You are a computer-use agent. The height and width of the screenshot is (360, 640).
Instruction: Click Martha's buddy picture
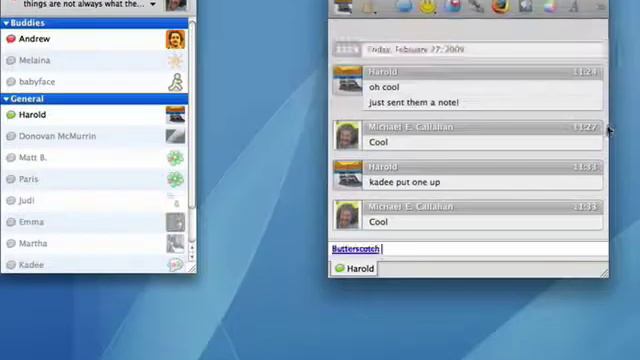176,244
